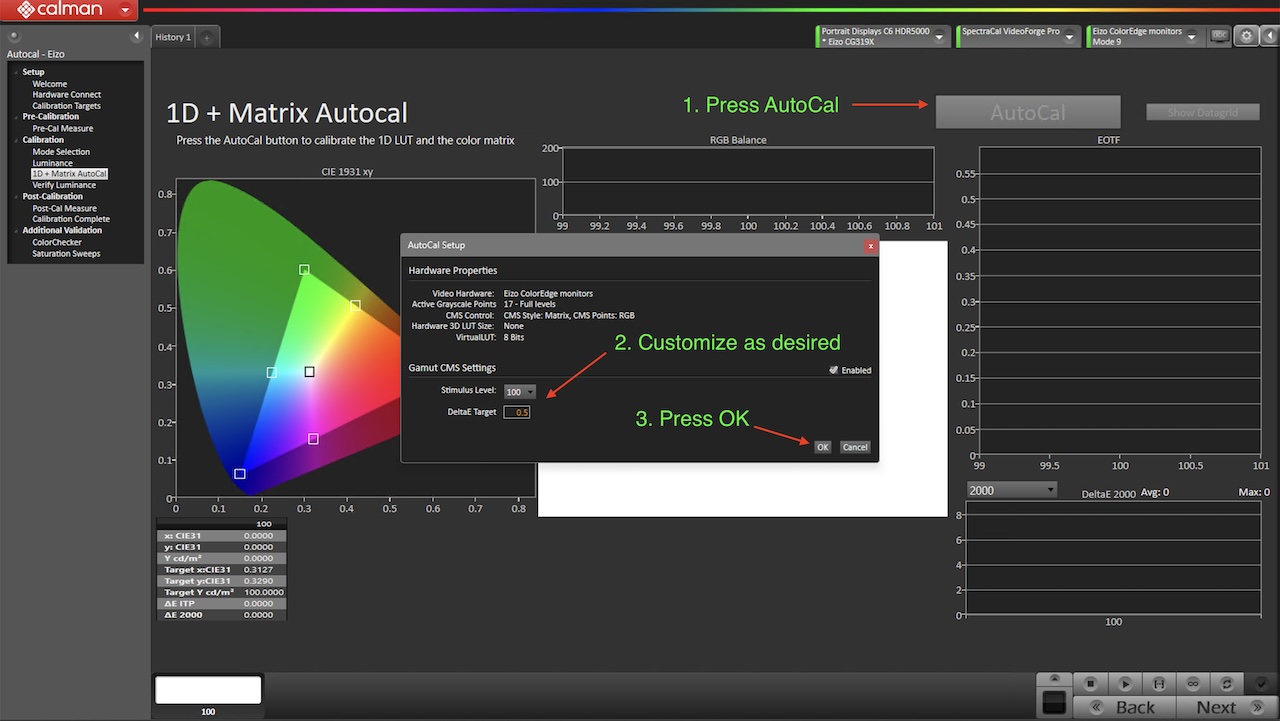Open the DeltaE 2000 formula dropdown

1012,490
